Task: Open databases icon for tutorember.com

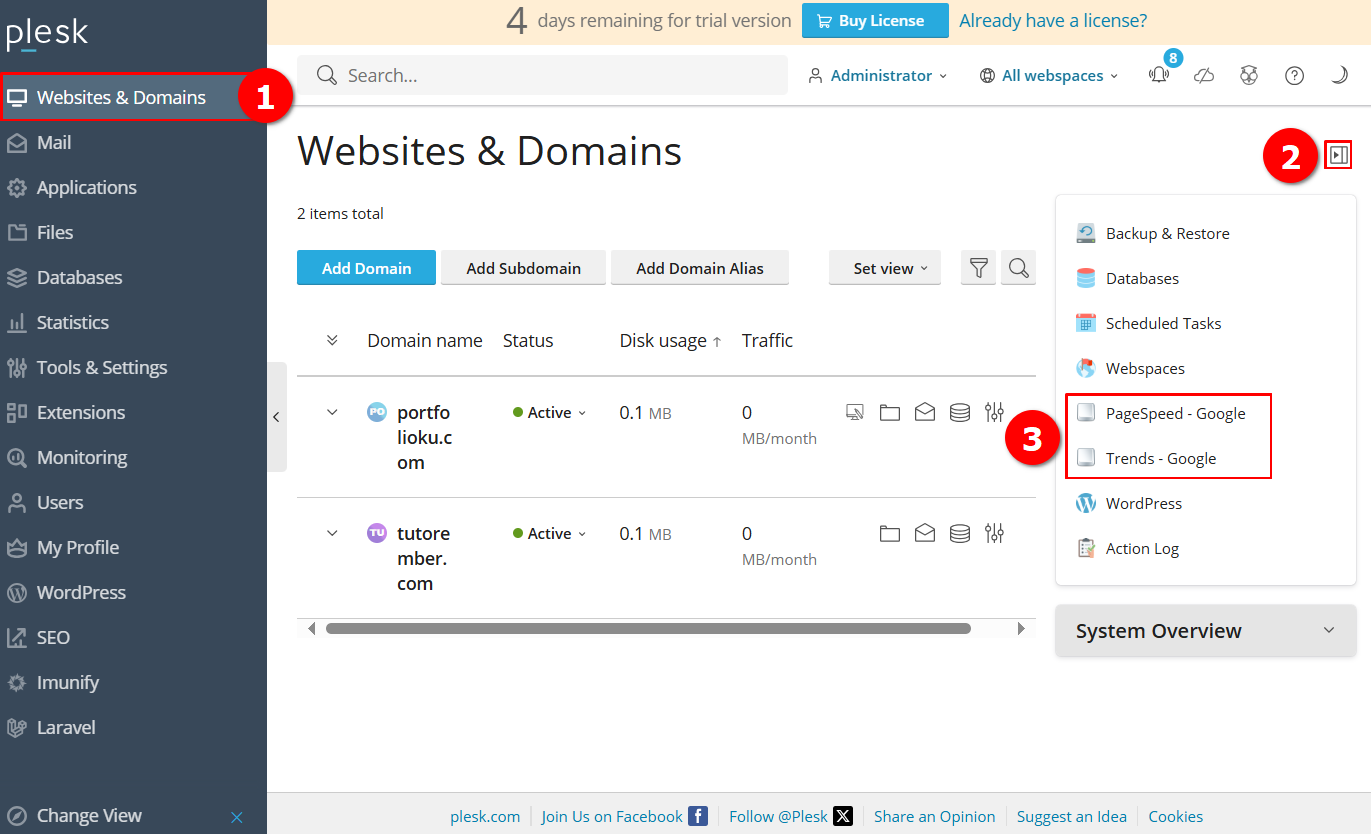Action: pos(960,533)
